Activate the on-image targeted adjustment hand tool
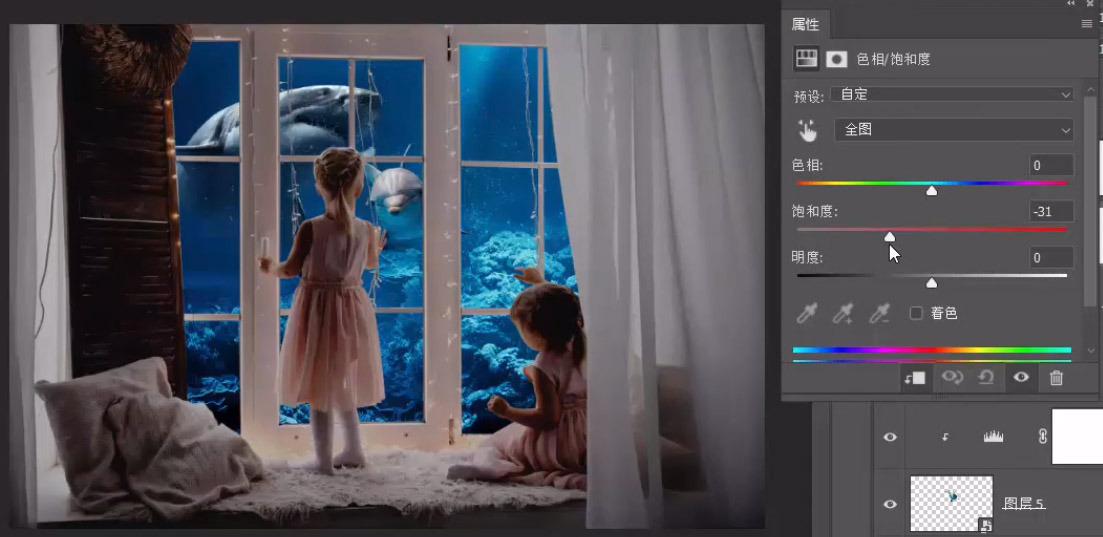Image resolution: width=1103 pixels, height=537 pixels. click(x=808, y=130)
